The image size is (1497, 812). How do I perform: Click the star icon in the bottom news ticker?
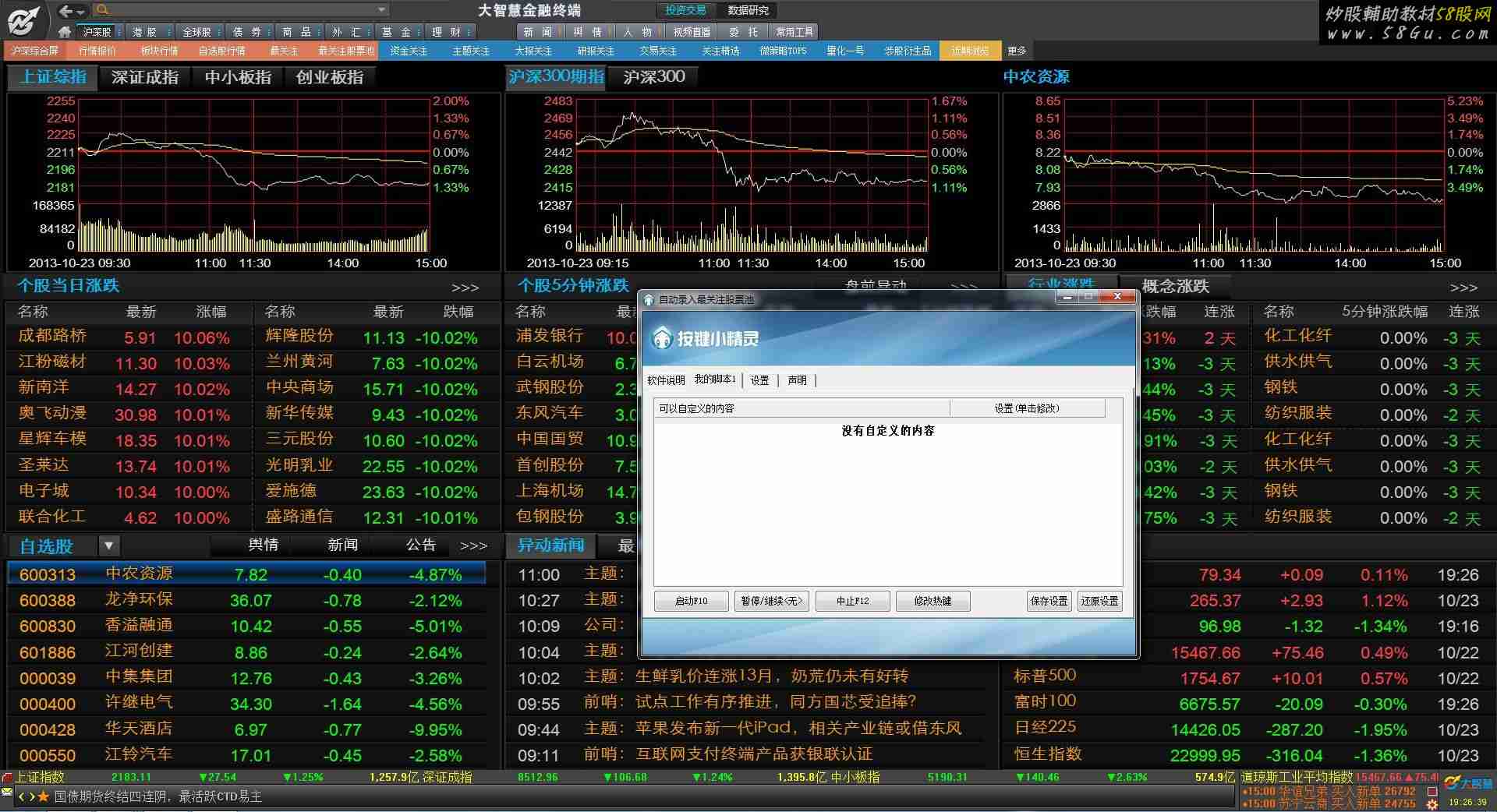click(44, 796)
